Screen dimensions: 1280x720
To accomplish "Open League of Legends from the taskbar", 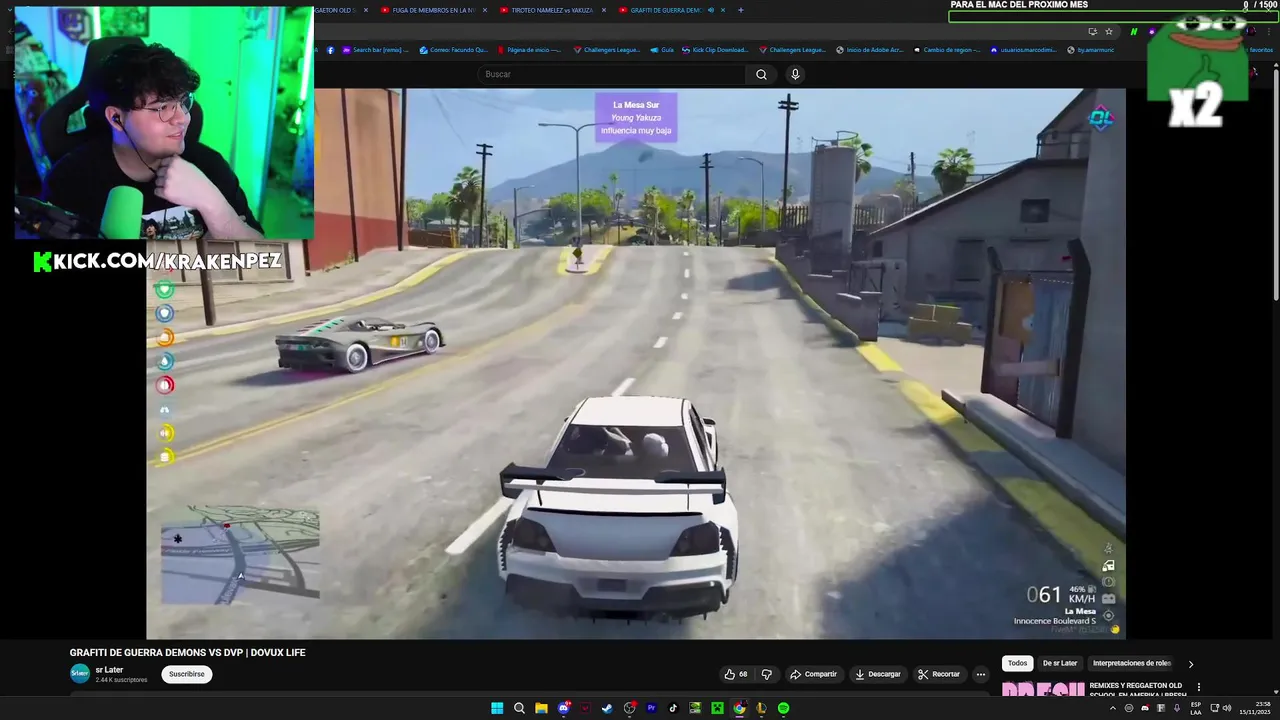I will tap(761, 708).
